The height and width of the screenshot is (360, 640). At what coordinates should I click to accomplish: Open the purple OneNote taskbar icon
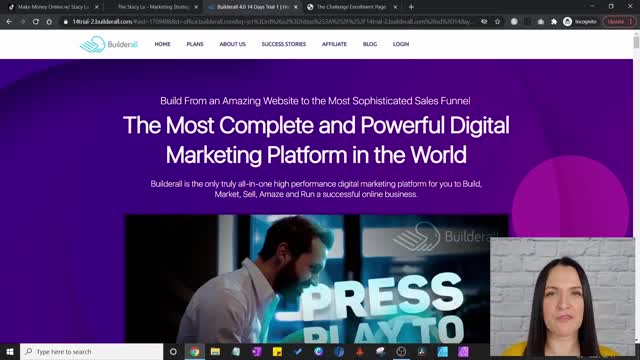(257, 351)
